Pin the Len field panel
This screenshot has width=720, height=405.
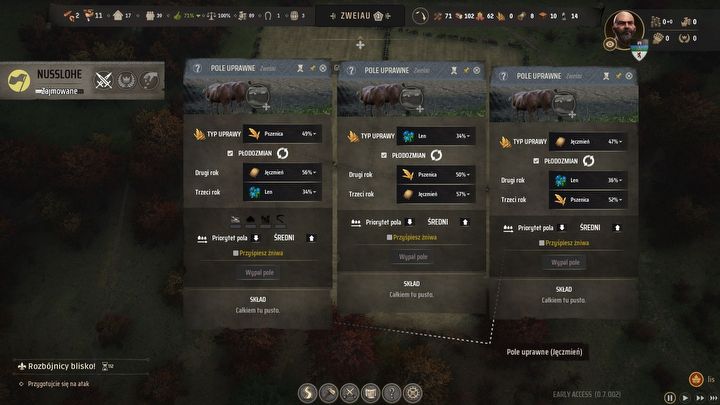466,70
